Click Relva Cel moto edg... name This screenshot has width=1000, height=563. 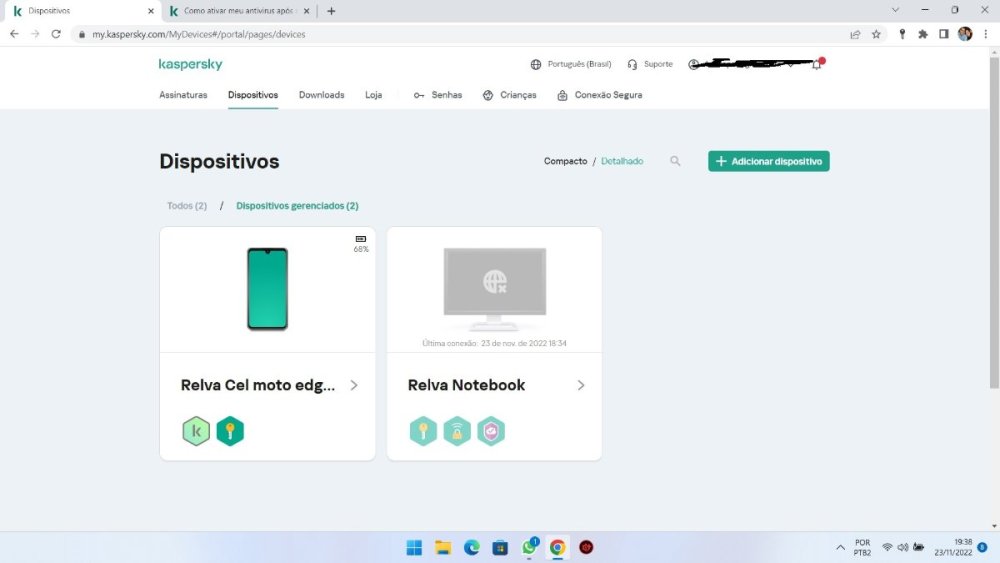(258, 385)
